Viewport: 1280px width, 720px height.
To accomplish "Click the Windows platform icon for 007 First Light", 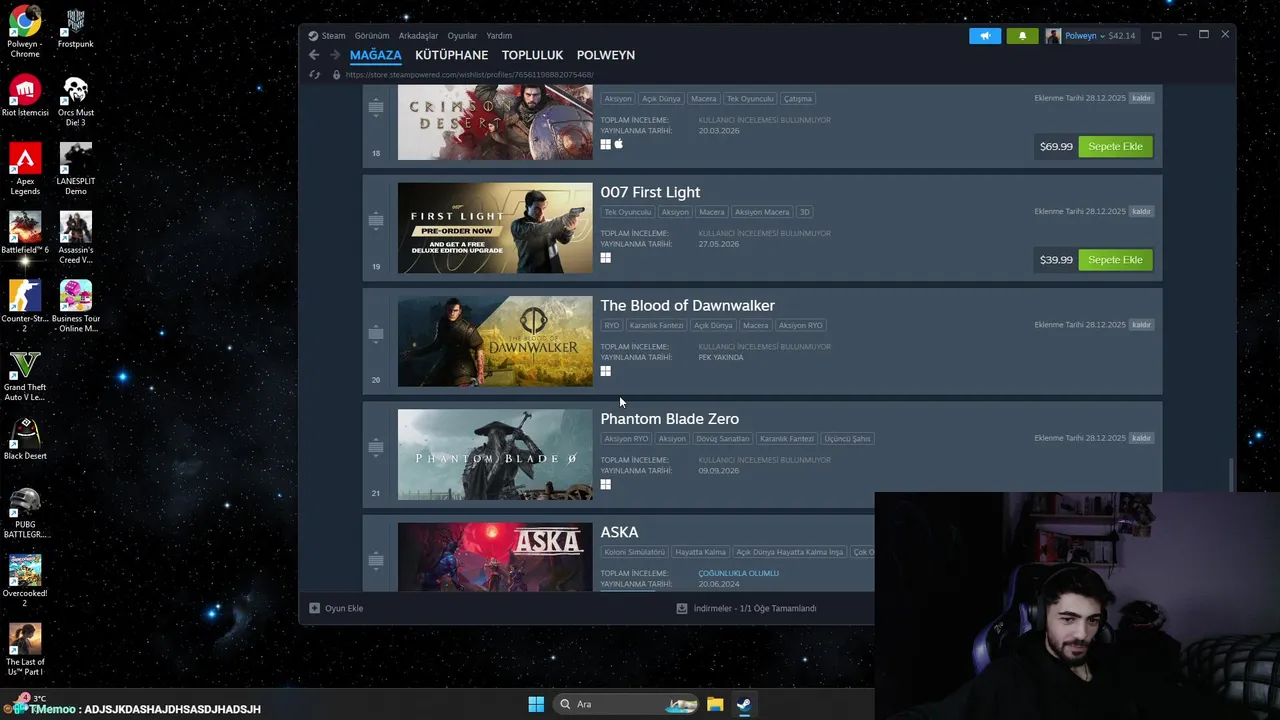I will (x=605, y=258).
